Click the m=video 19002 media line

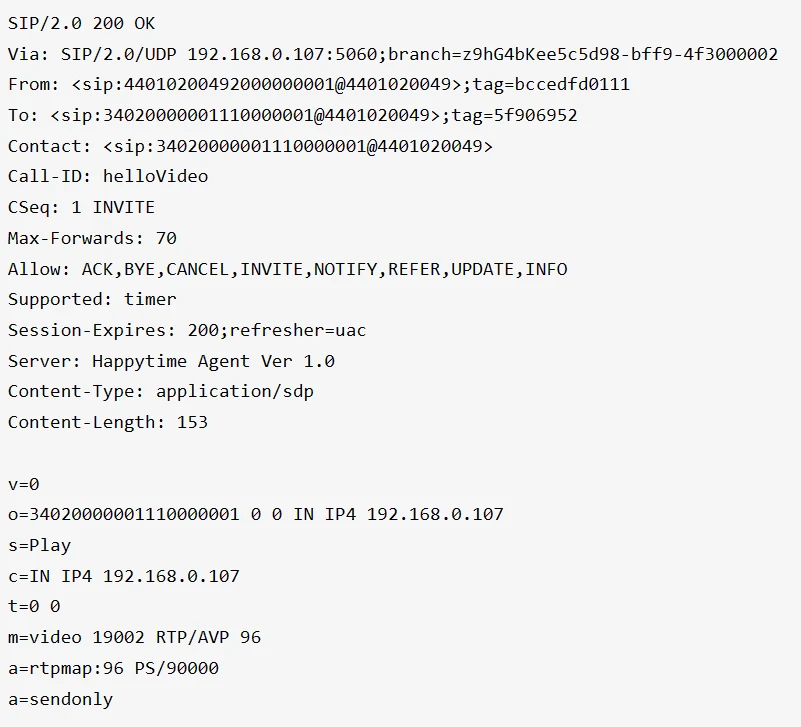click(134, 638)
